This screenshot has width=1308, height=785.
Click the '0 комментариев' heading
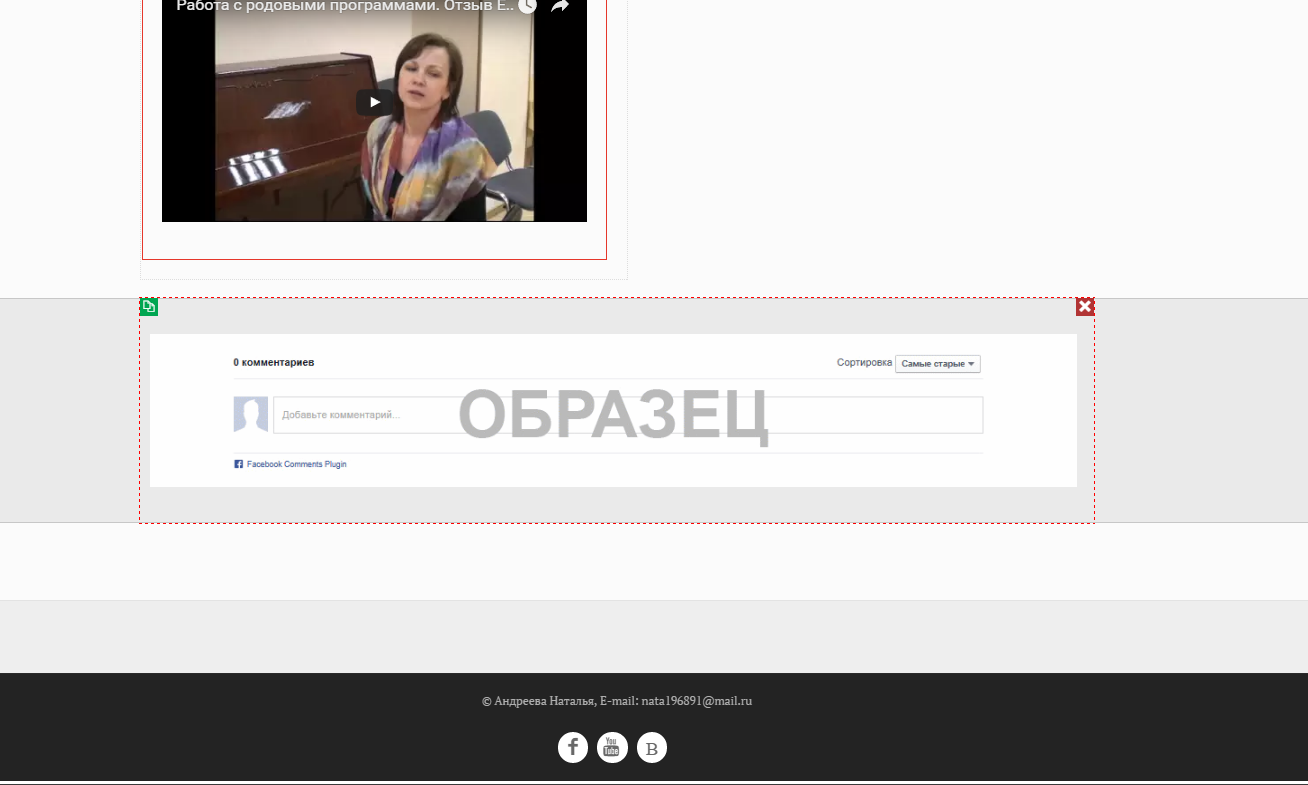point(274,362)
